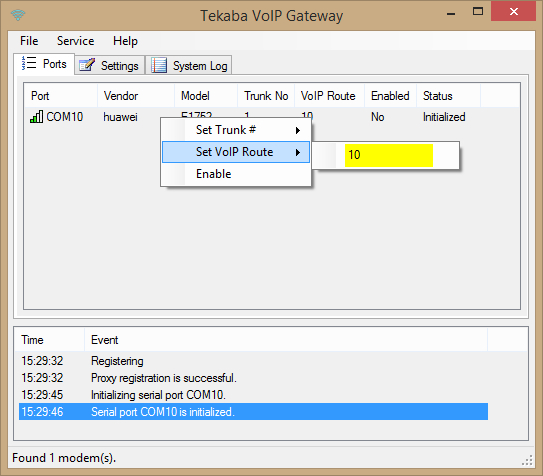The image size is (543, 476).
Task: Open the Service menu
Action: (75, 41)
